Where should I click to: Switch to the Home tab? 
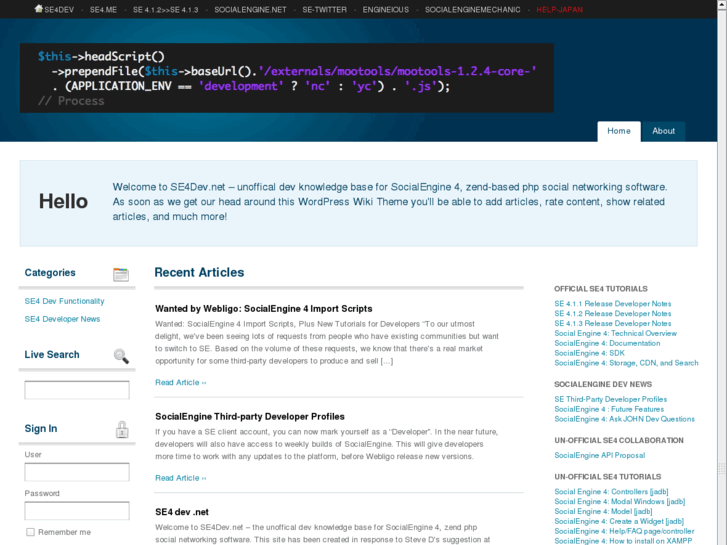[619, 131]
